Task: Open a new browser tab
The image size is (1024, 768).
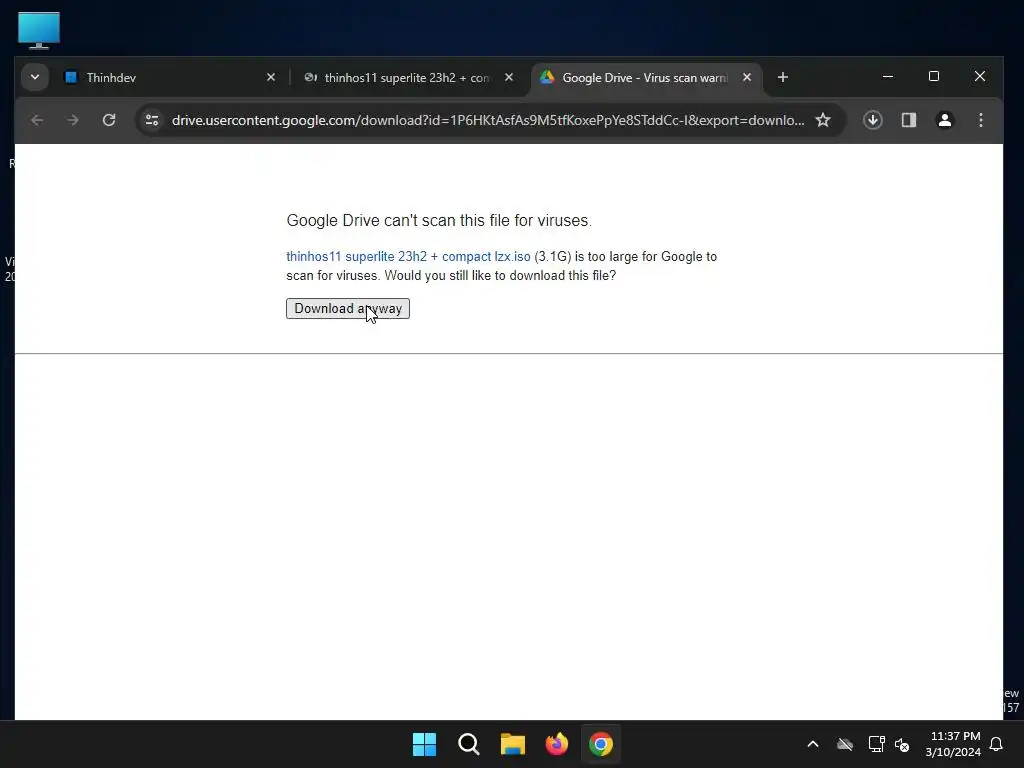Action: [782, 77]
